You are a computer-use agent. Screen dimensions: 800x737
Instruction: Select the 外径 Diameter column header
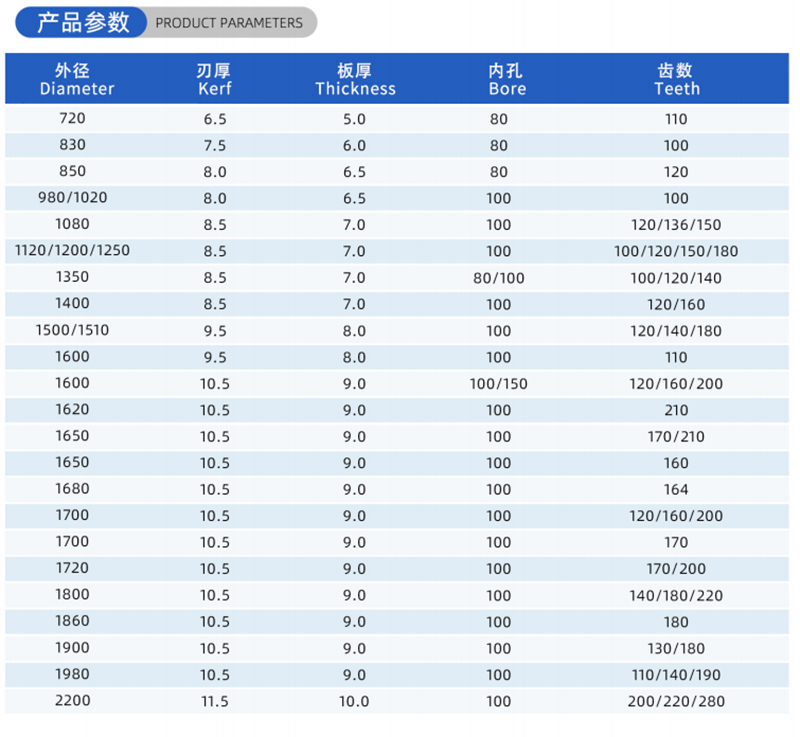73,79
